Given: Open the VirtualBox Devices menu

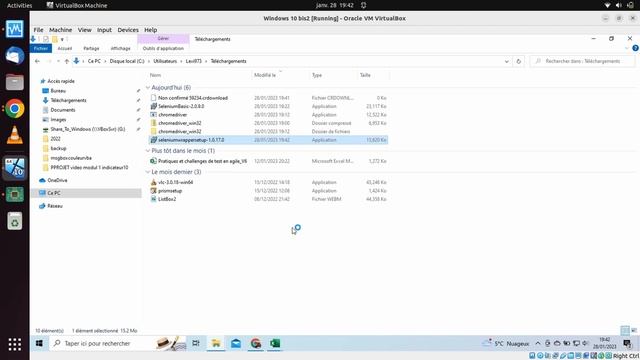Looking at the screenshot, I should pos(128,30).
